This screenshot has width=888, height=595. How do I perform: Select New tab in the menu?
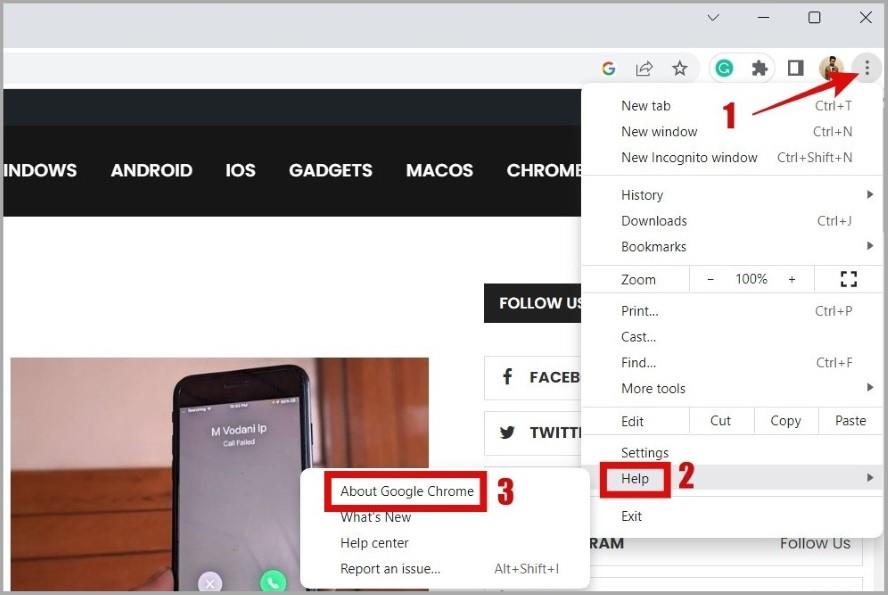pos(732,106)
